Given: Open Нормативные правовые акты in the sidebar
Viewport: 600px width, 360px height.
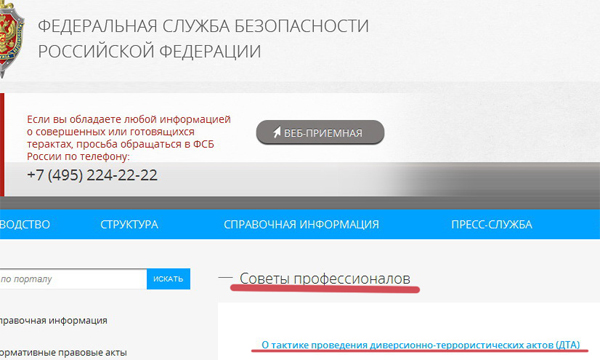Looking at the screenshot, I should 63,352.
